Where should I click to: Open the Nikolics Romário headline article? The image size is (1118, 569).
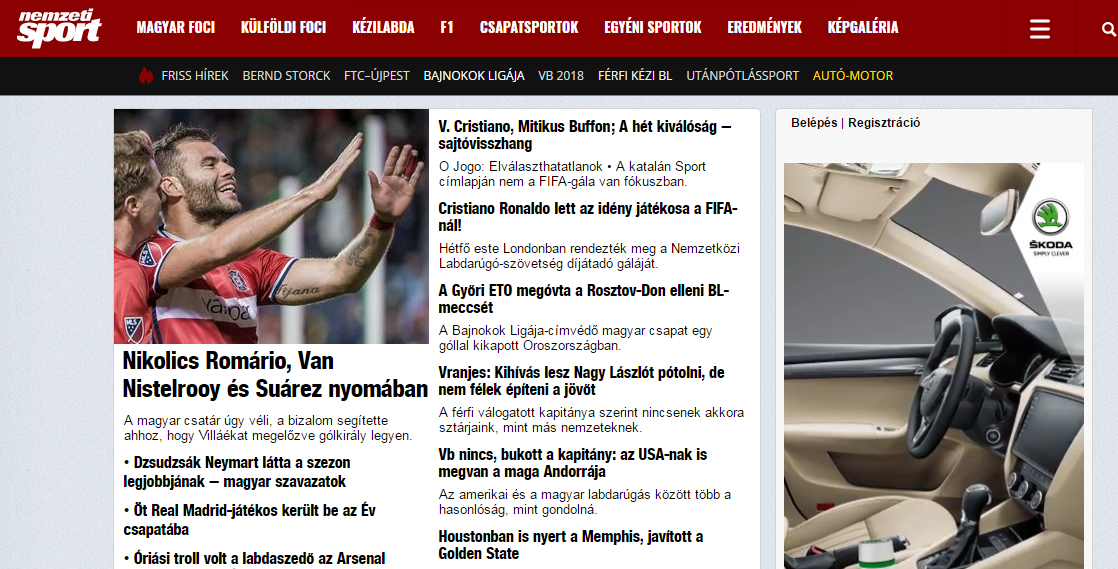pos(275,375)
